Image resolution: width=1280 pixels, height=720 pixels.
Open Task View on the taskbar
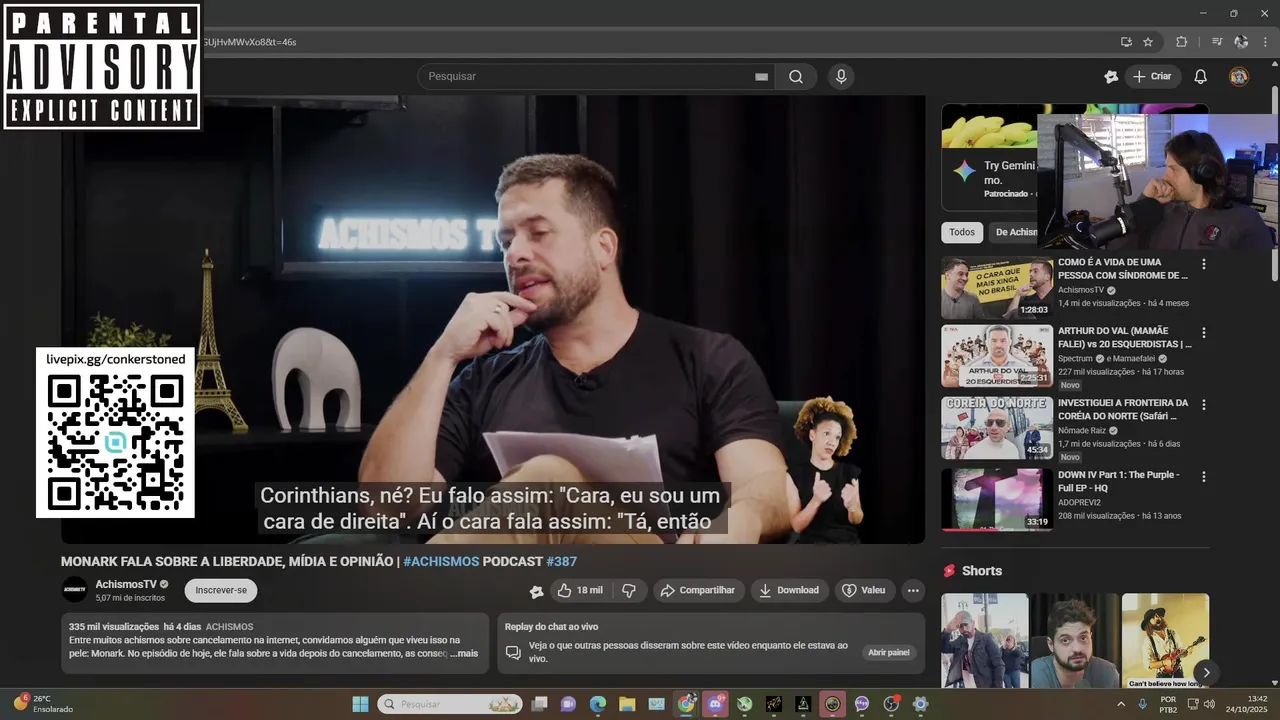pyautogui.click(x=539, y=704)
